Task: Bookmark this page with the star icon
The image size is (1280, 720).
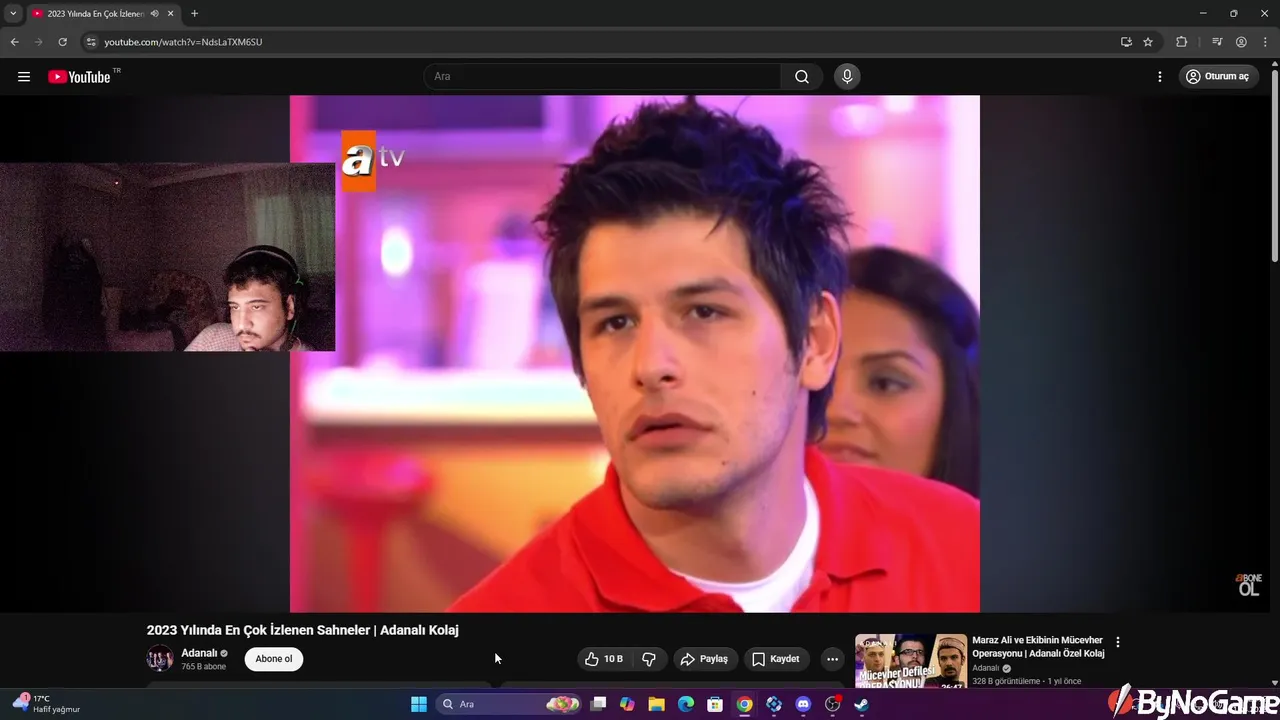Action: pos(1148,42)
